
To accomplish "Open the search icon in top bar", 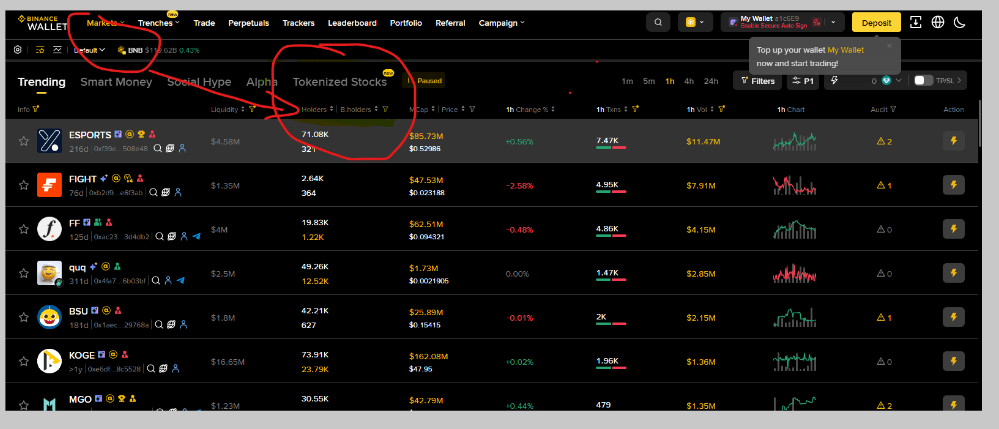I will click(658, 22).
